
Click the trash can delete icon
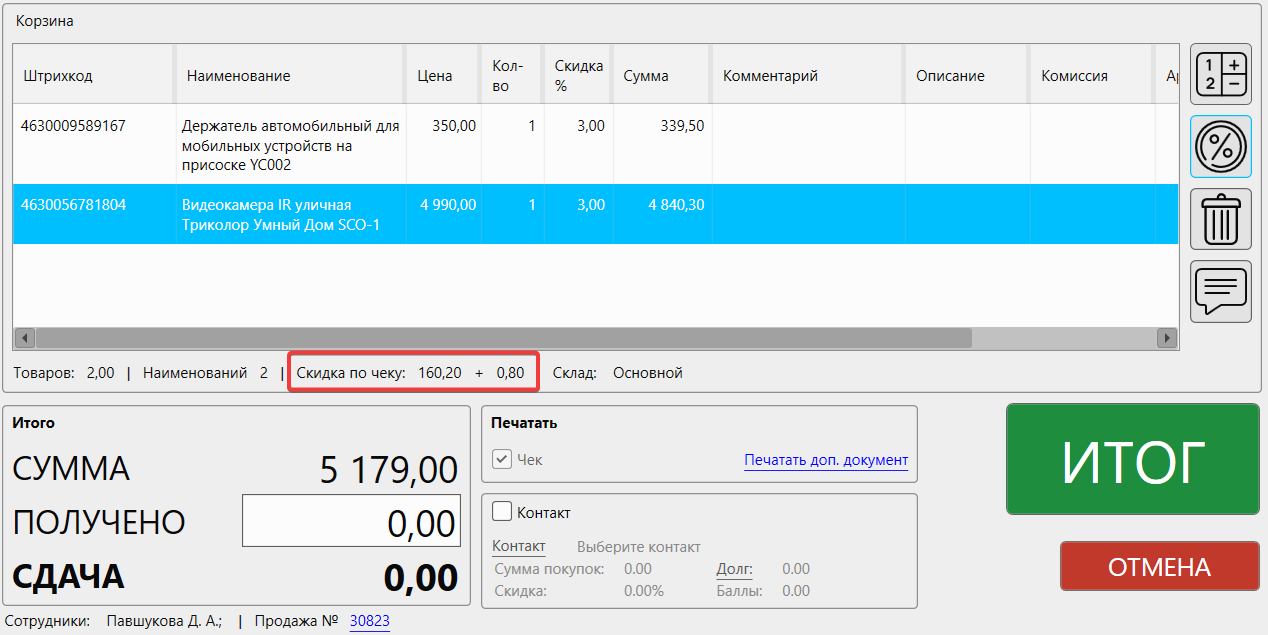click(1220, 219)
